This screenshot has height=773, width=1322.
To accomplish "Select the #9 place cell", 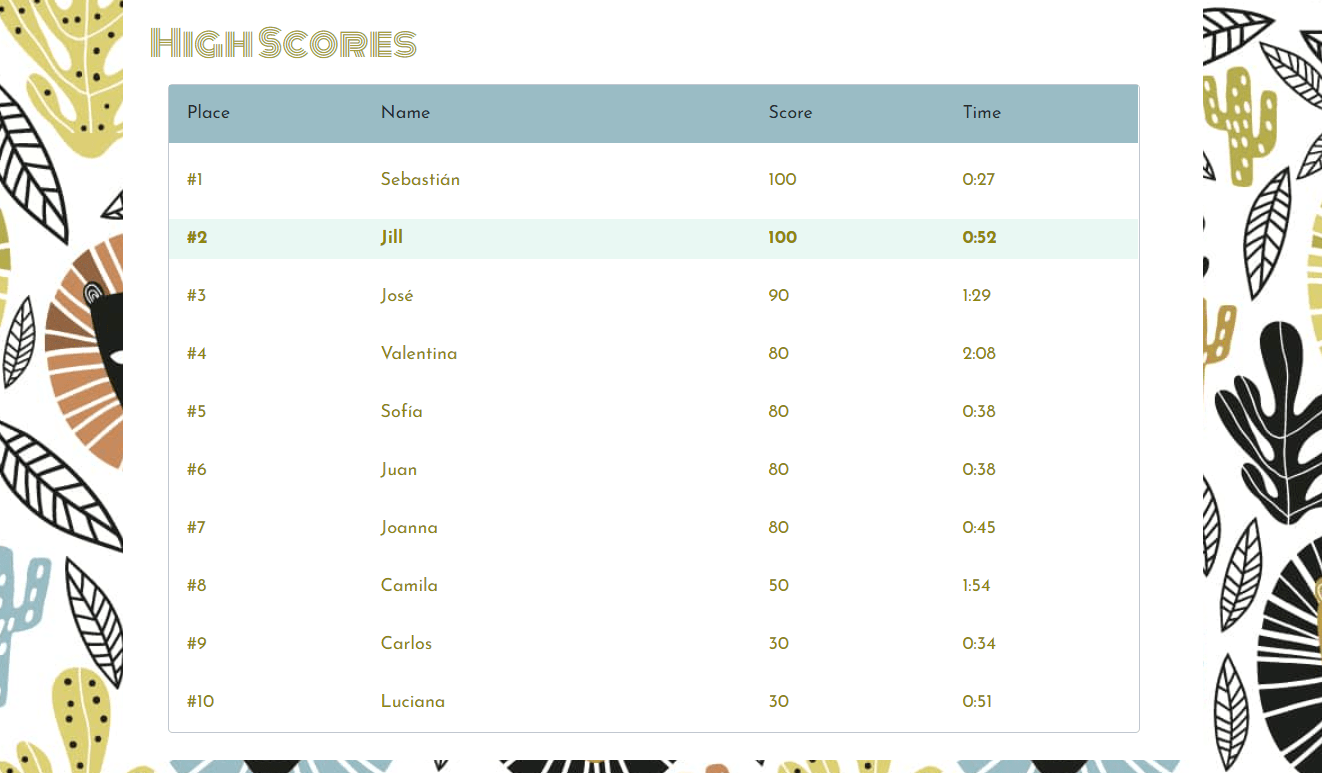I will coord(197,644).
